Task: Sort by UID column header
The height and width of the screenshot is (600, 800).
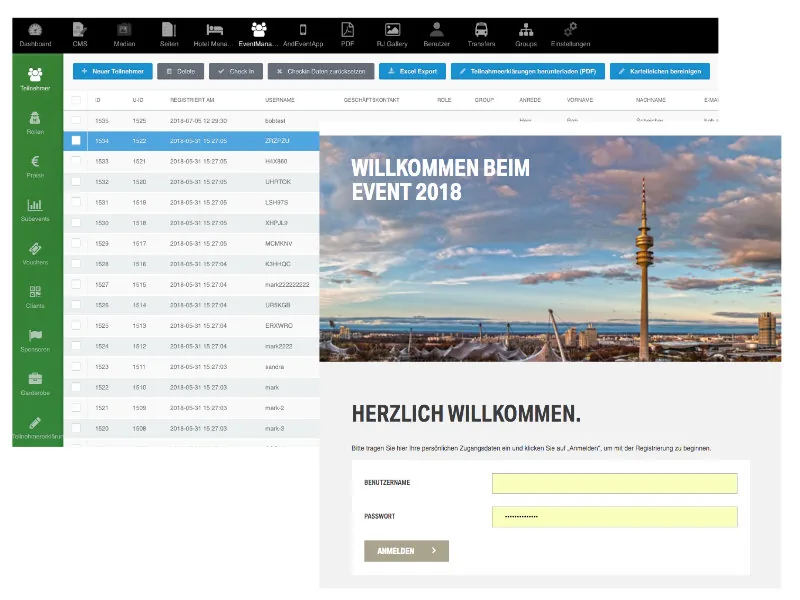Action: (138, 100)
